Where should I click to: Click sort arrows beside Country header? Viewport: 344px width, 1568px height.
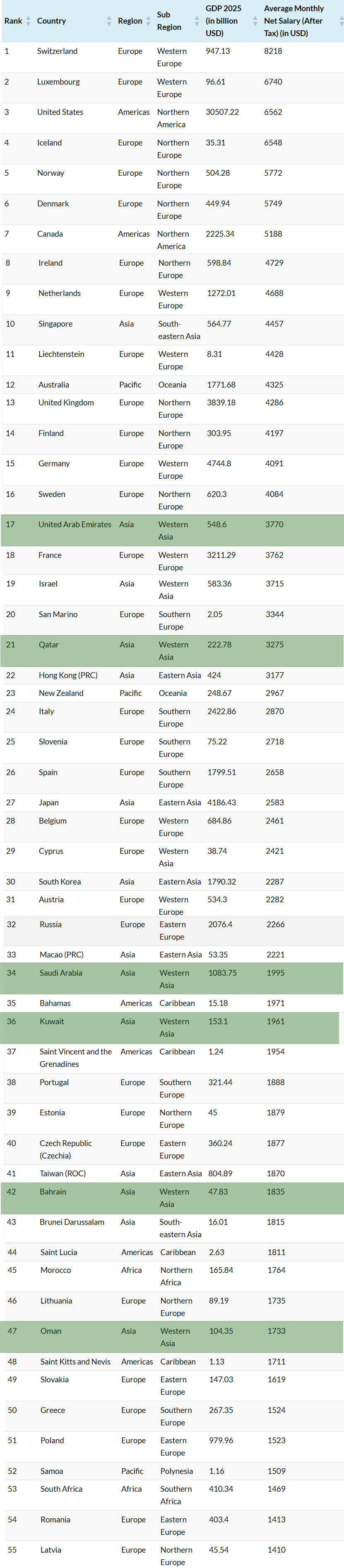tap(109, 21)
